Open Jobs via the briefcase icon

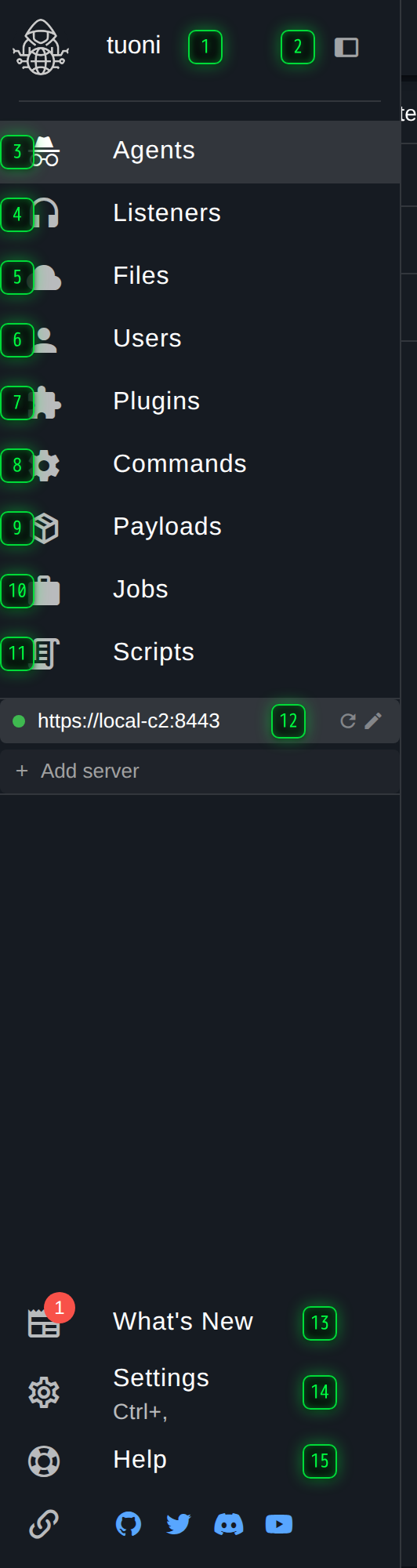point(45,590)
